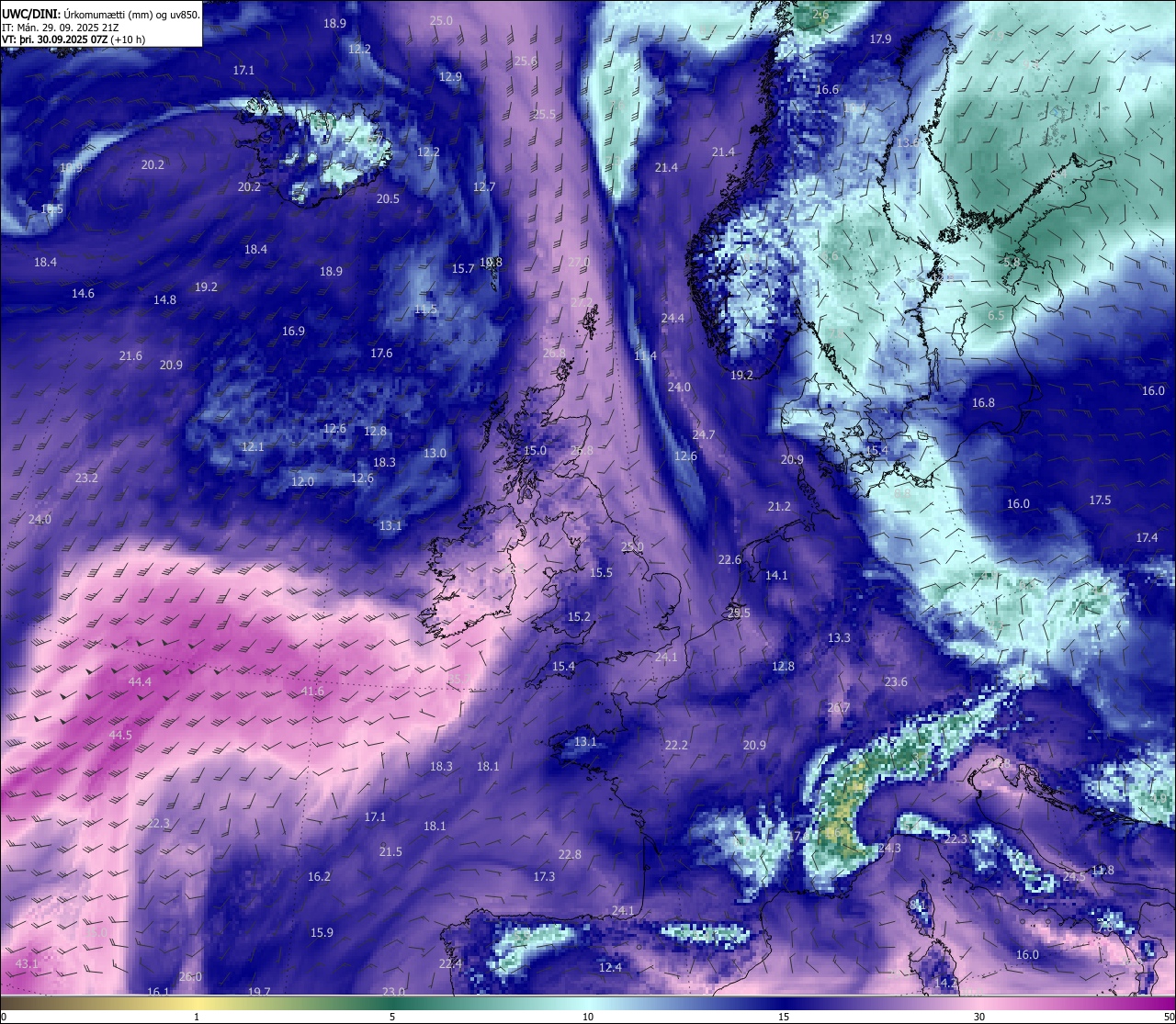Image resolution: width=1176 pixels, height=1024 pixels.
Task: Click the 16.8 value on the map
Action: [x=983, y=402]
